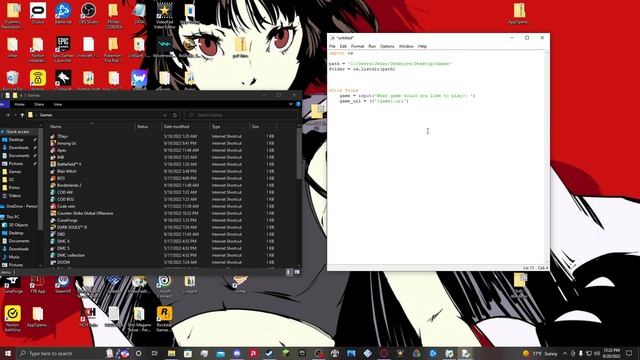The image size is (640, 360).
Task: Select the FTB App desktop shortcut
Action: pos(38,284)
